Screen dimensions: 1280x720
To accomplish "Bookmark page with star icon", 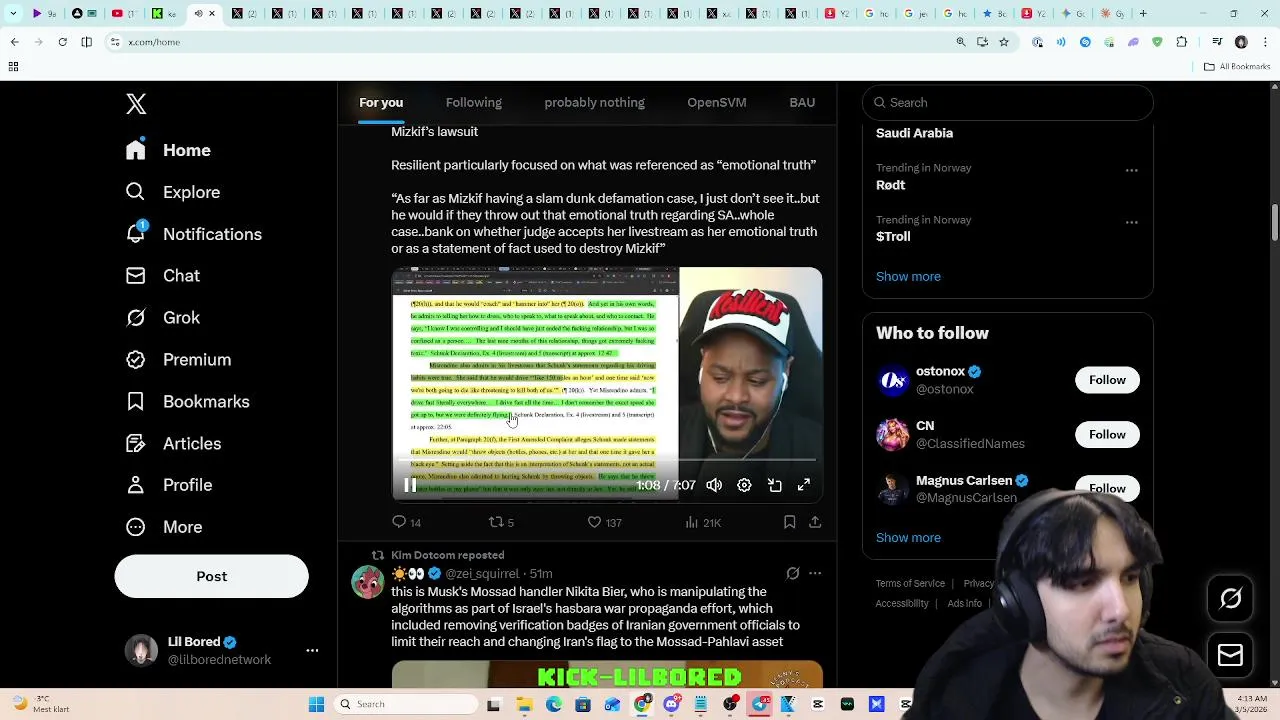I will 1004,42.
